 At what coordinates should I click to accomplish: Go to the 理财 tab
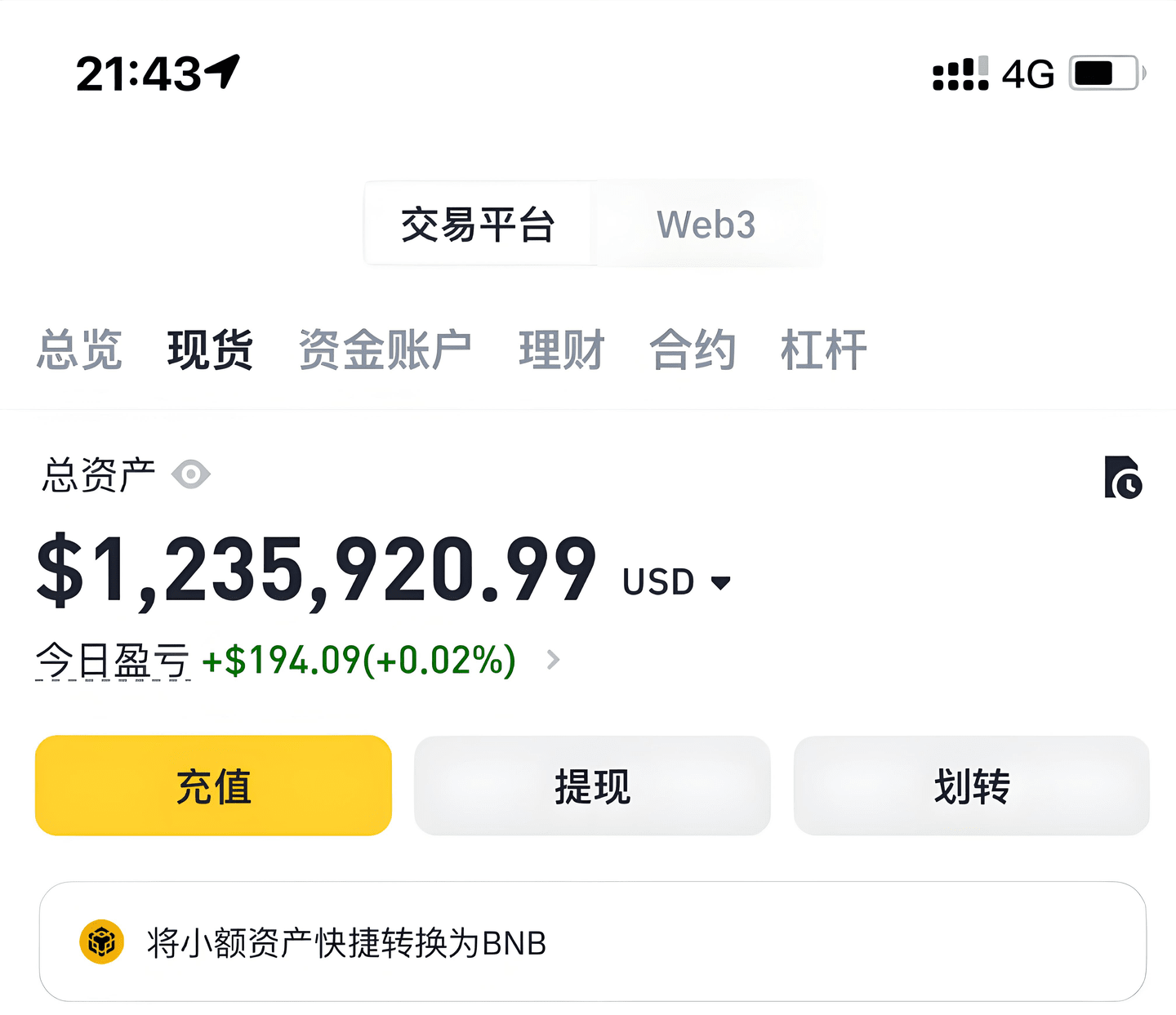tap(562, 349)
